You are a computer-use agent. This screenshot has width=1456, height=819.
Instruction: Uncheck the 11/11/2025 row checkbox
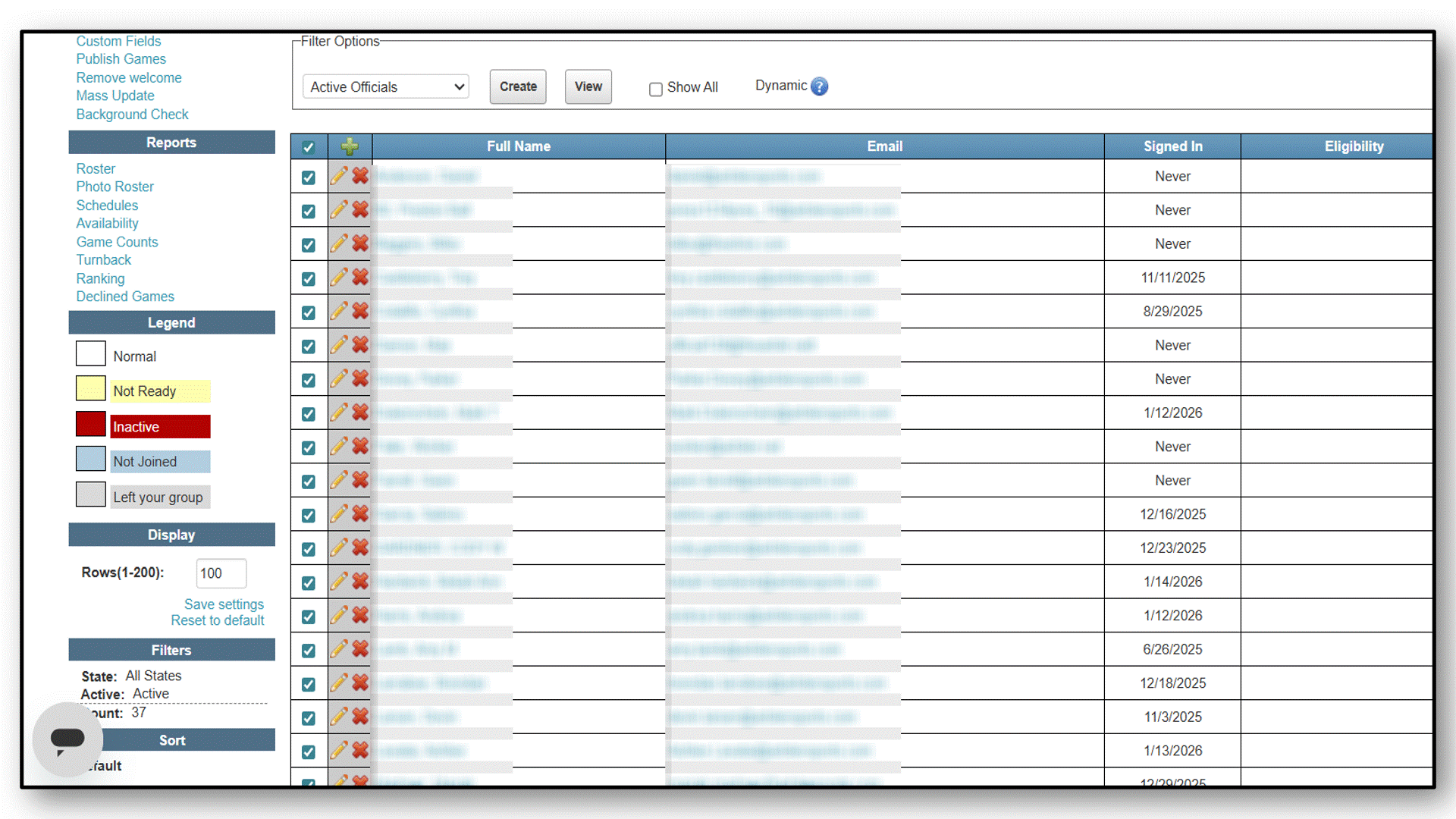309,279
